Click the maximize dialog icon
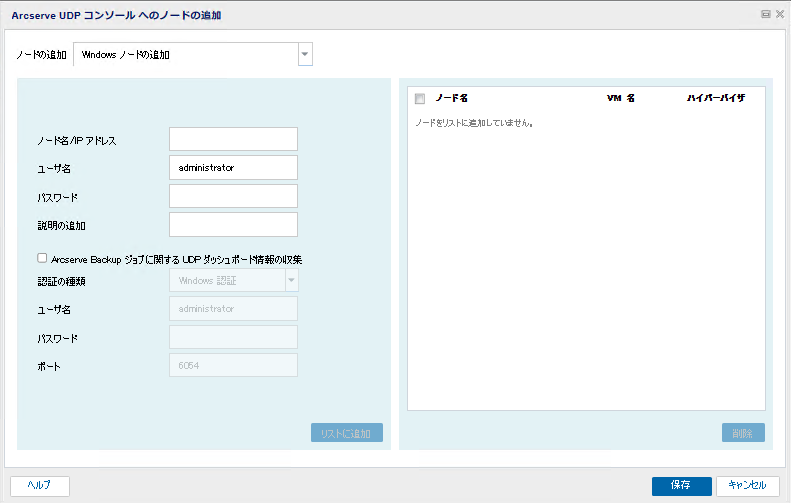This screenshot has width=791, height=503. 766,14
